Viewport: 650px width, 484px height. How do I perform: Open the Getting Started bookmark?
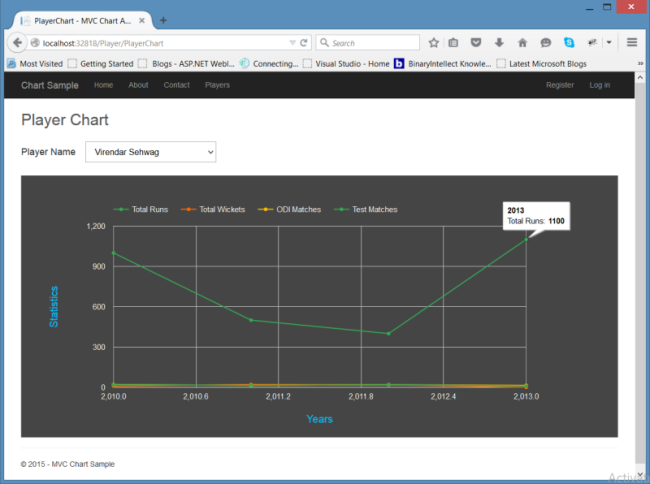pos(101,64)
